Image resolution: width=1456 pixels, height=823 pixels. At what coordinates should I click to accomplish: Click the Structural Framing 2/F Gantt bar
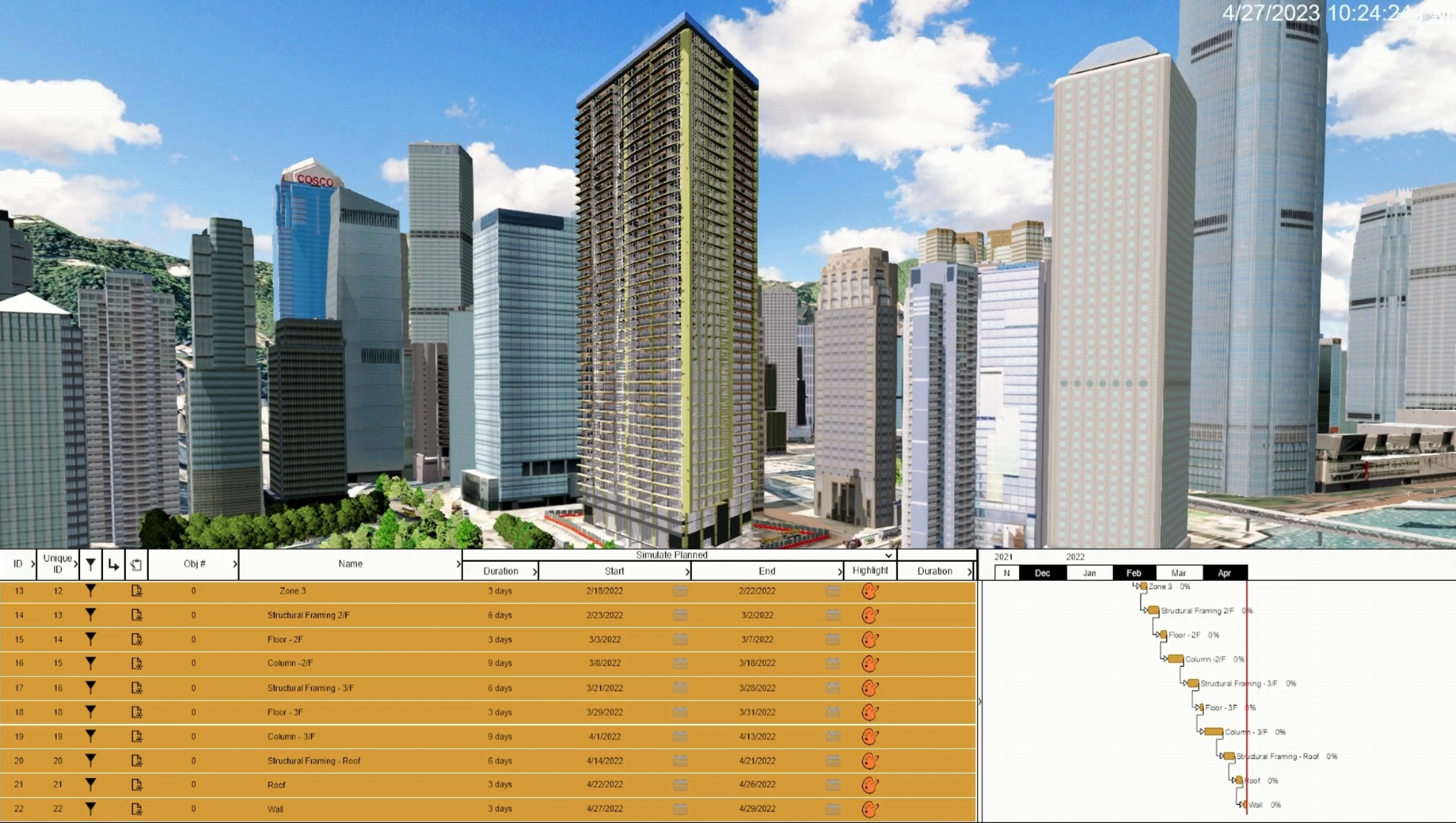[1154, 611]
